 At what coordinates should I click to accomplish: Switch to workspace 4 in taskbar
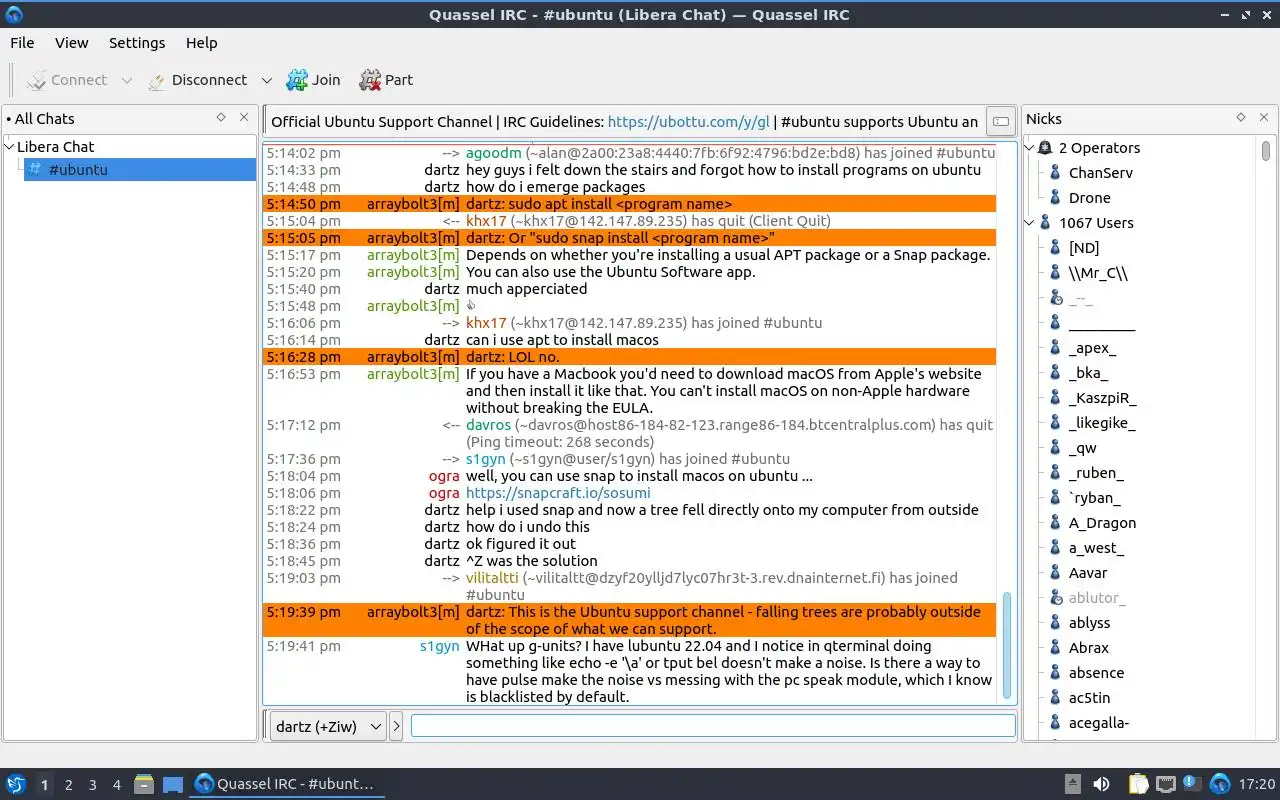116,785
